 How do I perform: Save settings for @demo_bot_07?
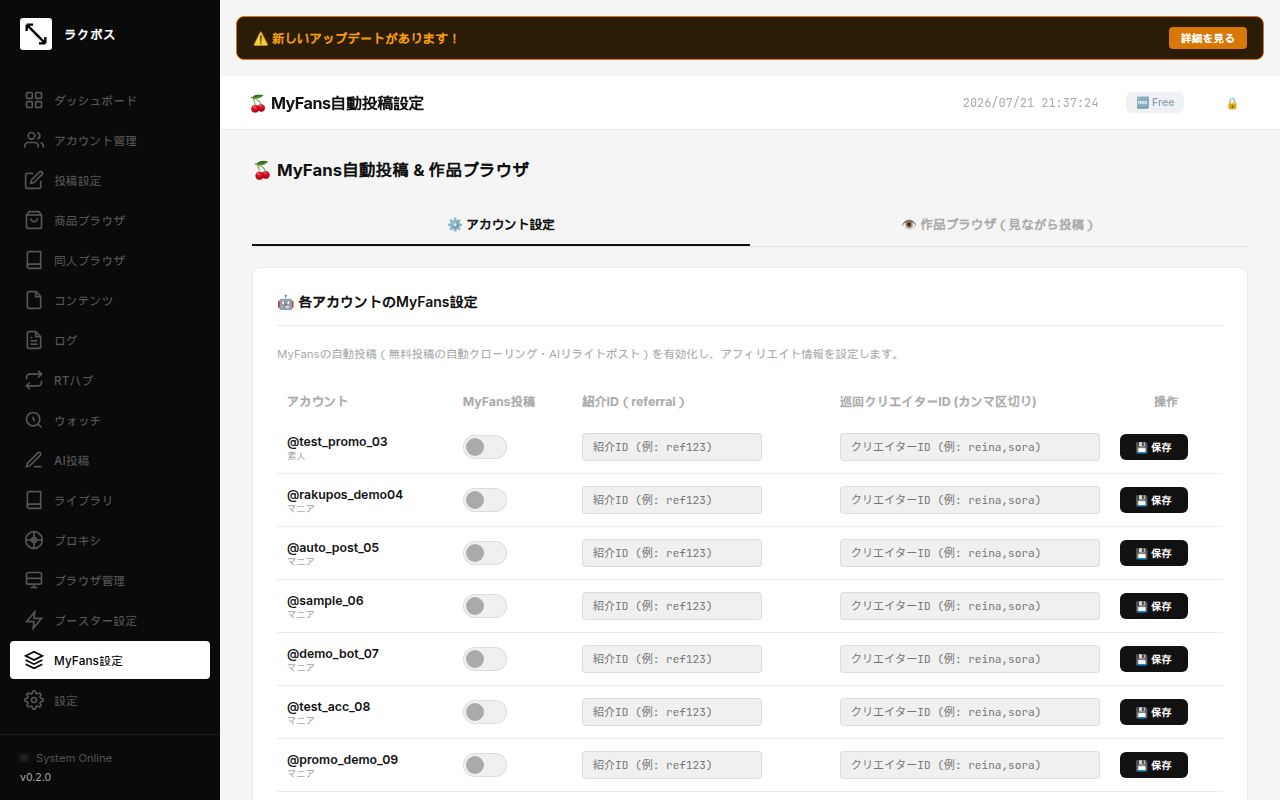pos(1154,659)
